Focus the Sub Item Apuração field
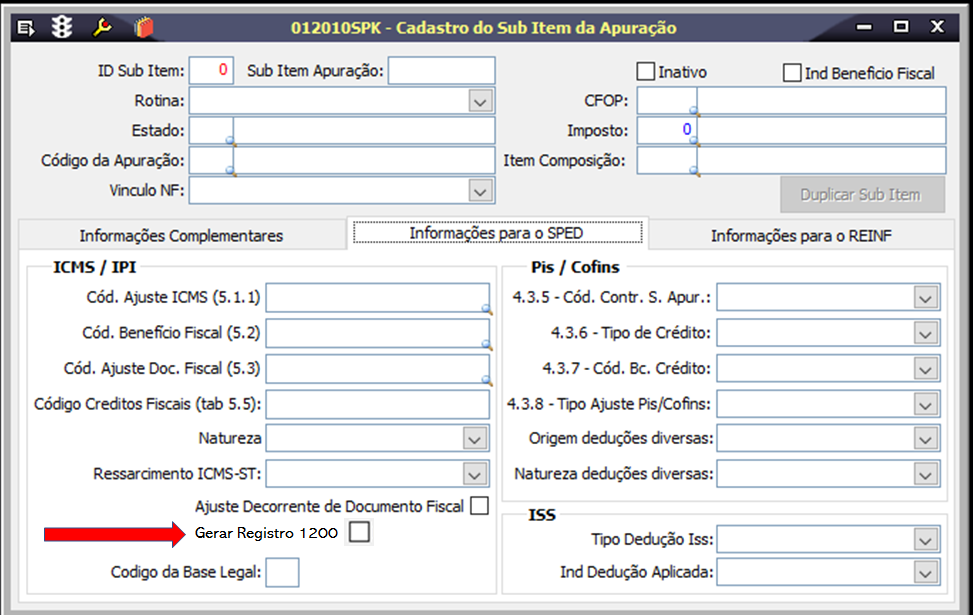The image size is (973, 615). pyautogui.click(x=442, y=71)
